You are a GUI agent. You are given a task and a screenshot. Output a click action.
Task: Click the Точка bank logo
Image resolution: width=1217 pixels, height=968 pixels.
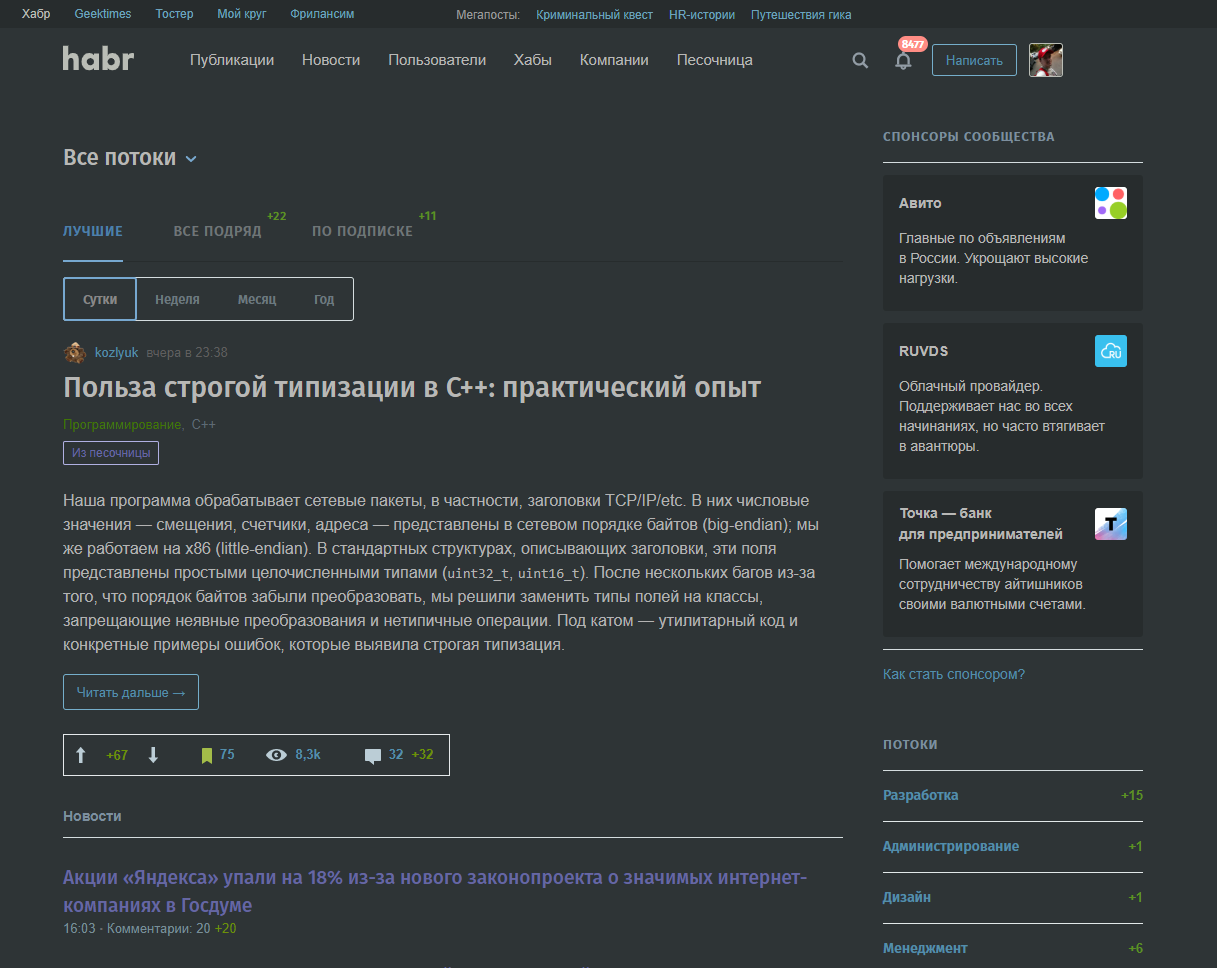coord(1111,523)
